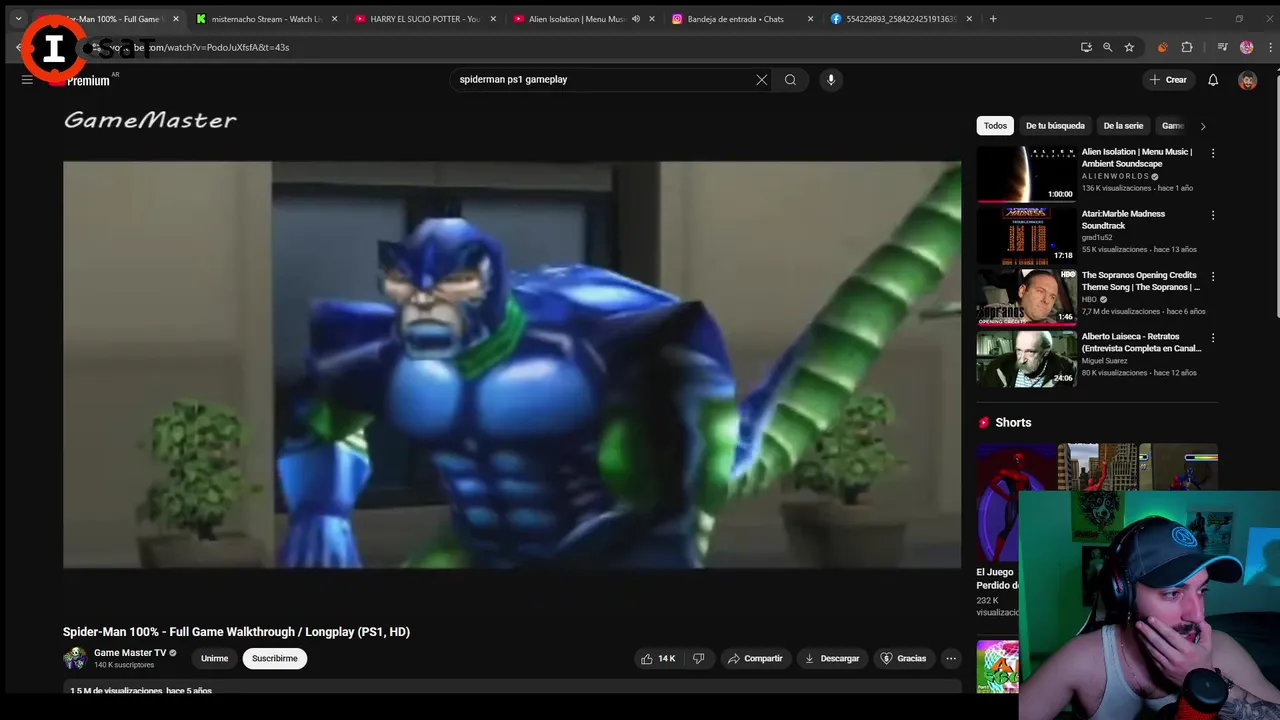Image resolution: width=1280 pixels, height=720 pixels.
Task: Open the orange extension icon
Action: coord(1162,47)
